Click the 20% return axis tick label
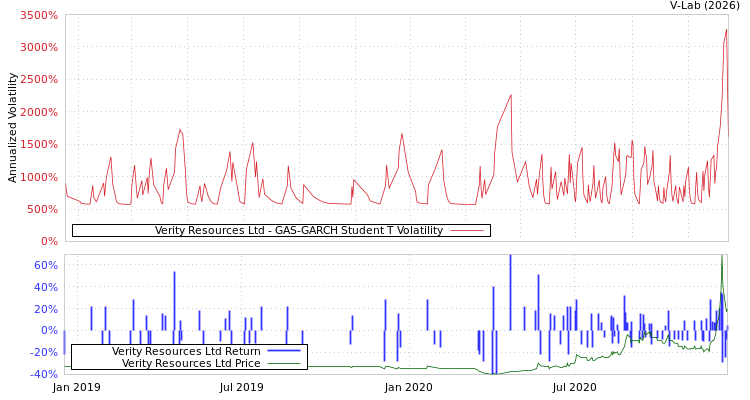 [45, 309]
